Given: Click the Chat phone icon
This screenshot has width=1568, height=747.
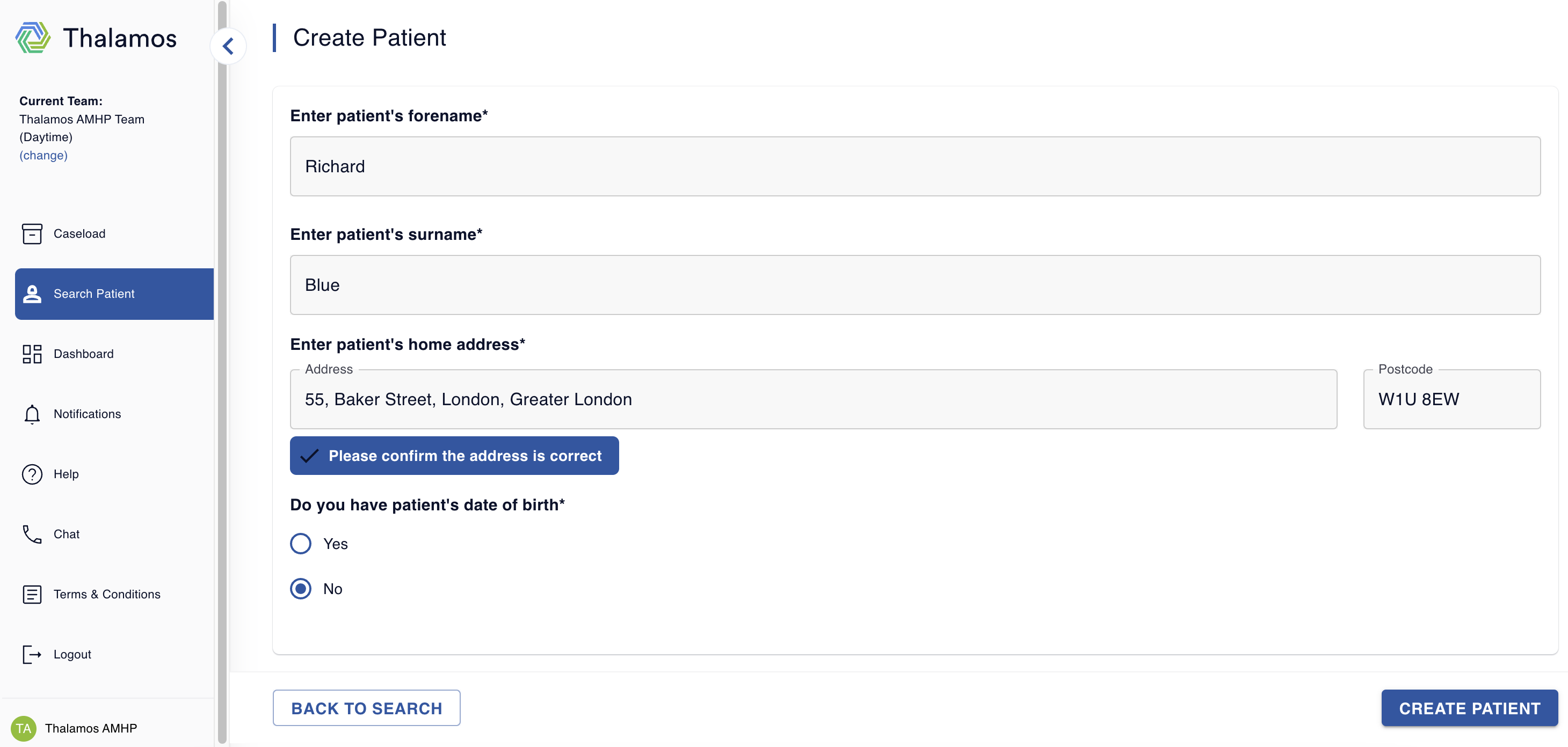Looking at the screenshot, I should pos(32,534).
